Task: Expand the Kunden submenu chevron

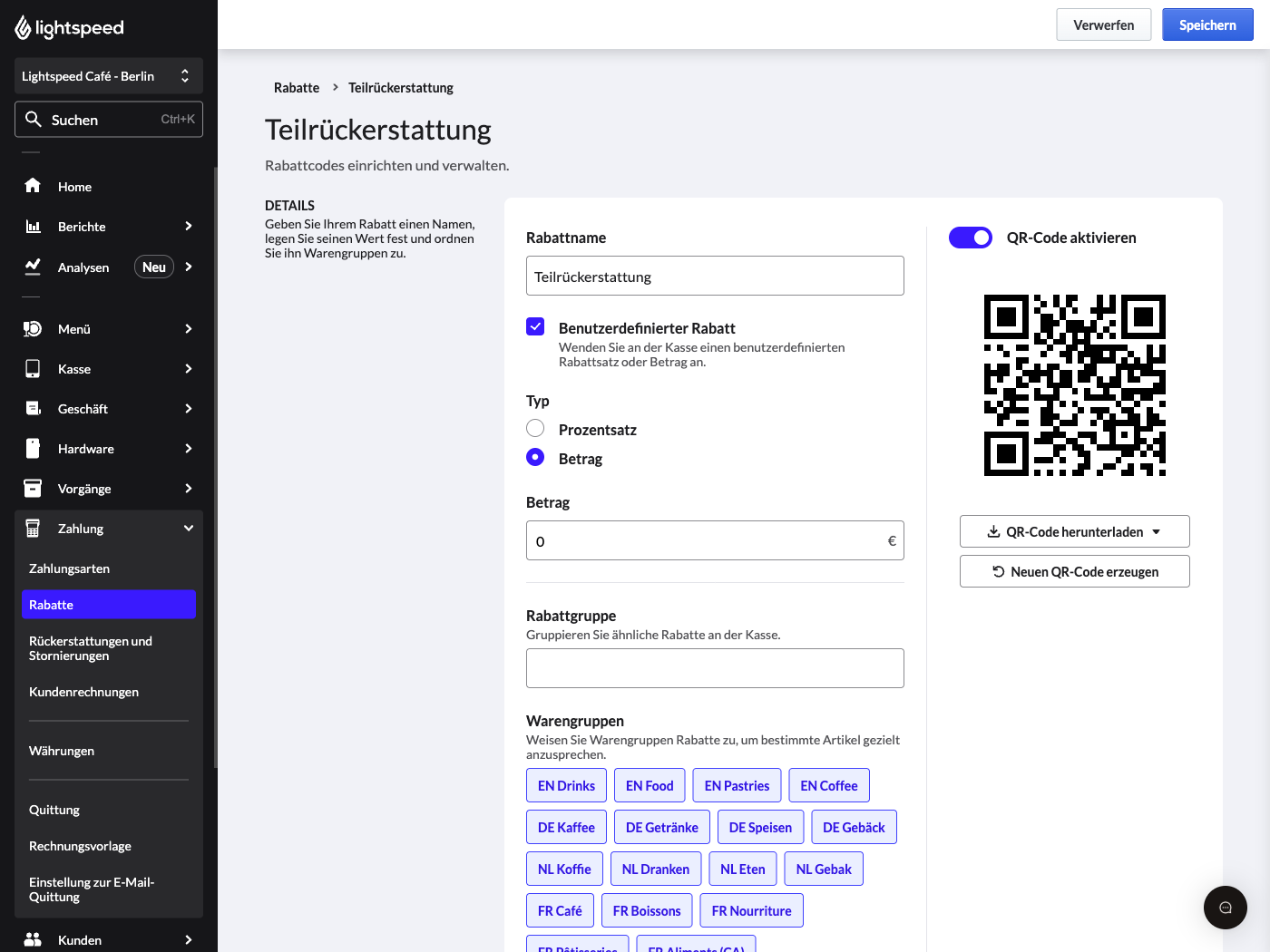Action: pyautogui.click(x=189, y=939)
